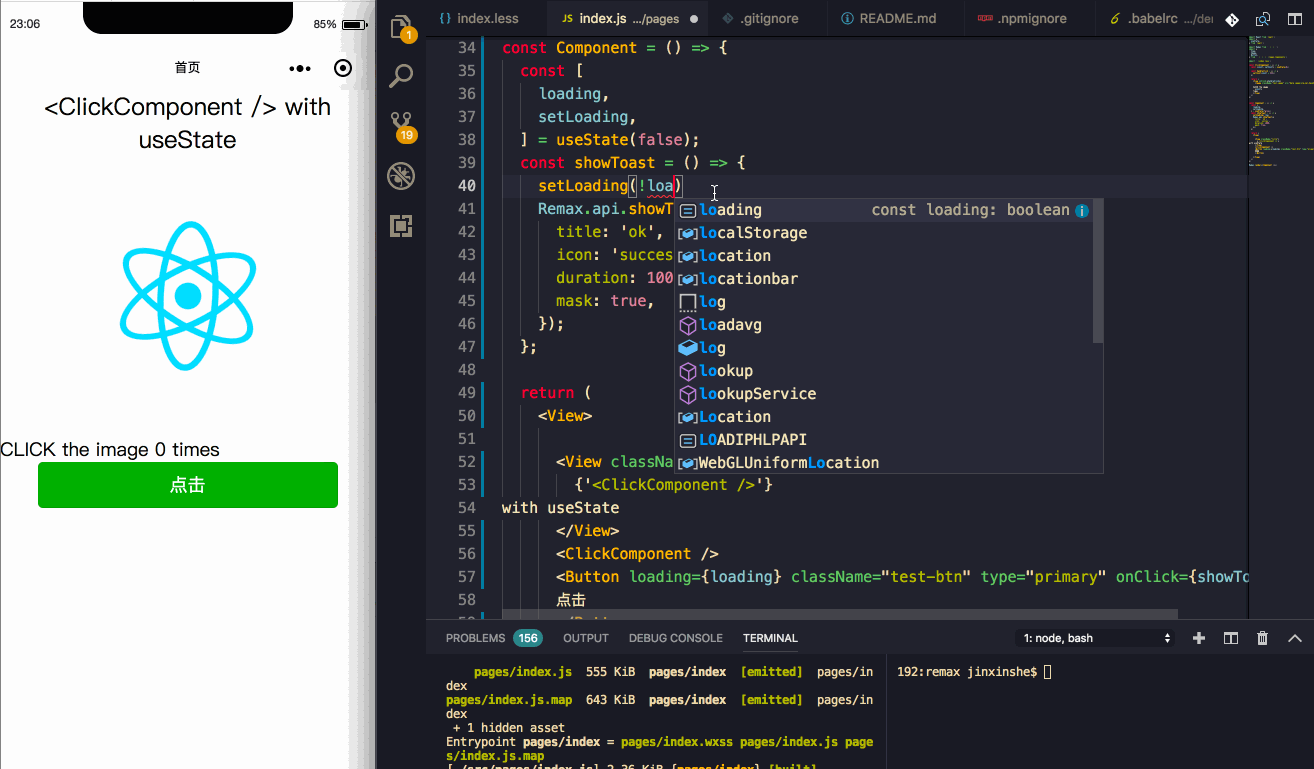Open the Explorer view in the activity bar
The image size is (1314, 769).
[x=401, y=27]
